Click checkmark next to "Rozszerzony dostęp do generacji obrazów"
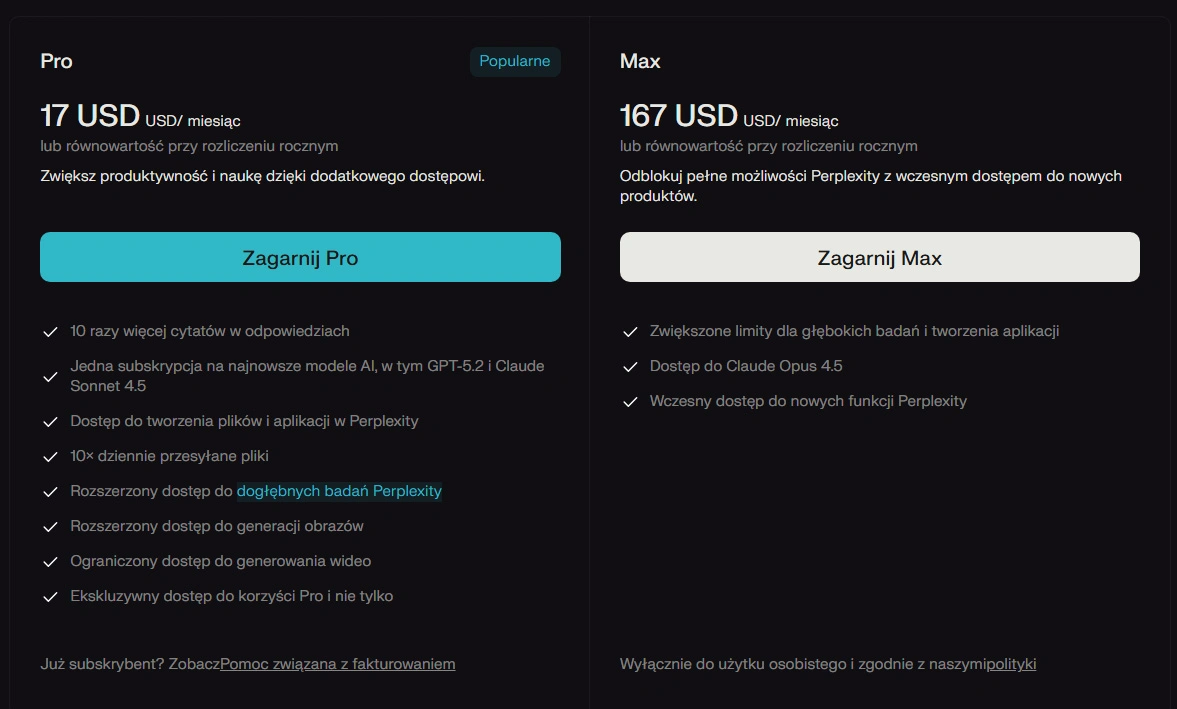The width and height of the screenshot is (1177, 709). pyautogui.click(x=50, y=526)
